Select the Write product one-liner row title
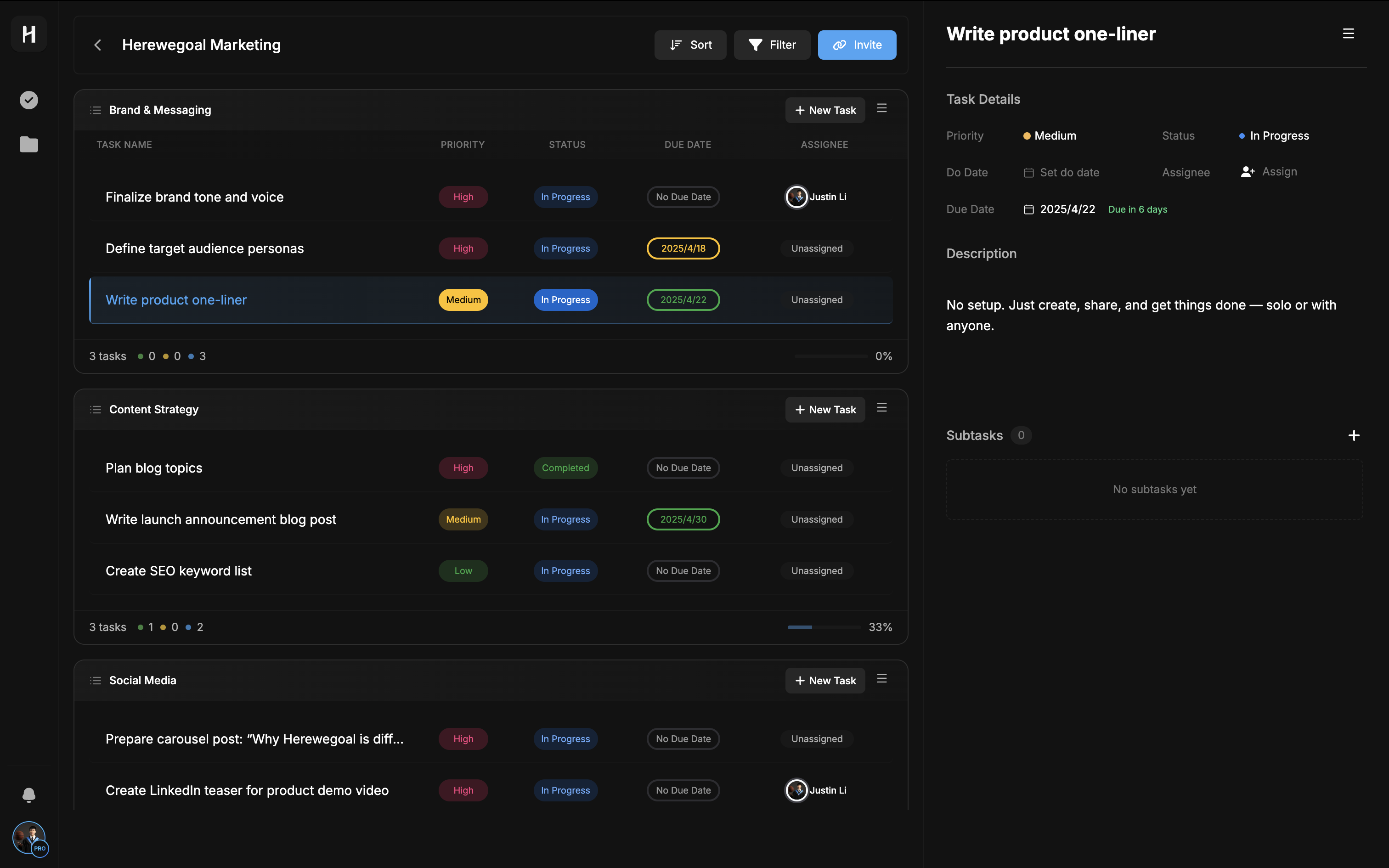 coord(175,300)
